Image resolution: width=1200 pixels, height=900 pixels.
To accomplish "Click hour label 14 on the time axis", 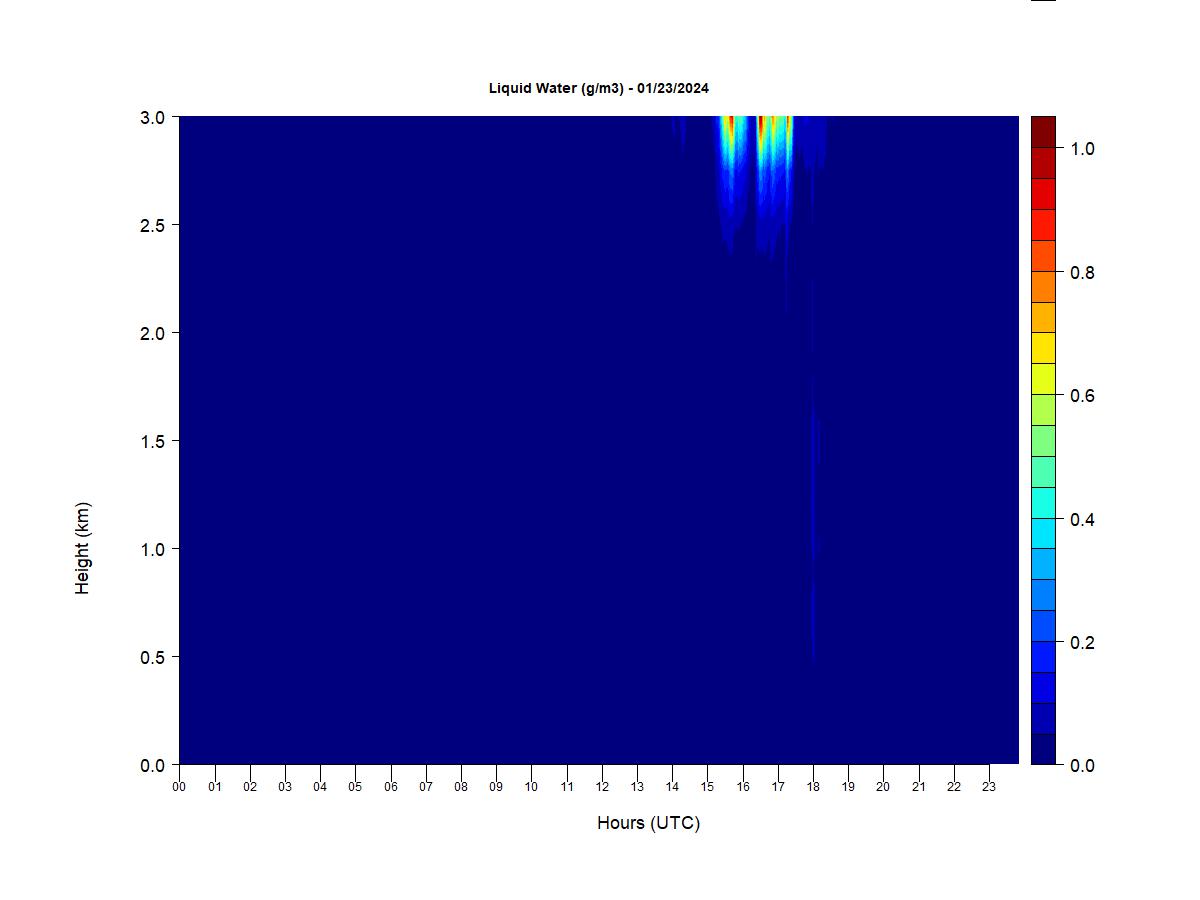I will tap(672, 787).
